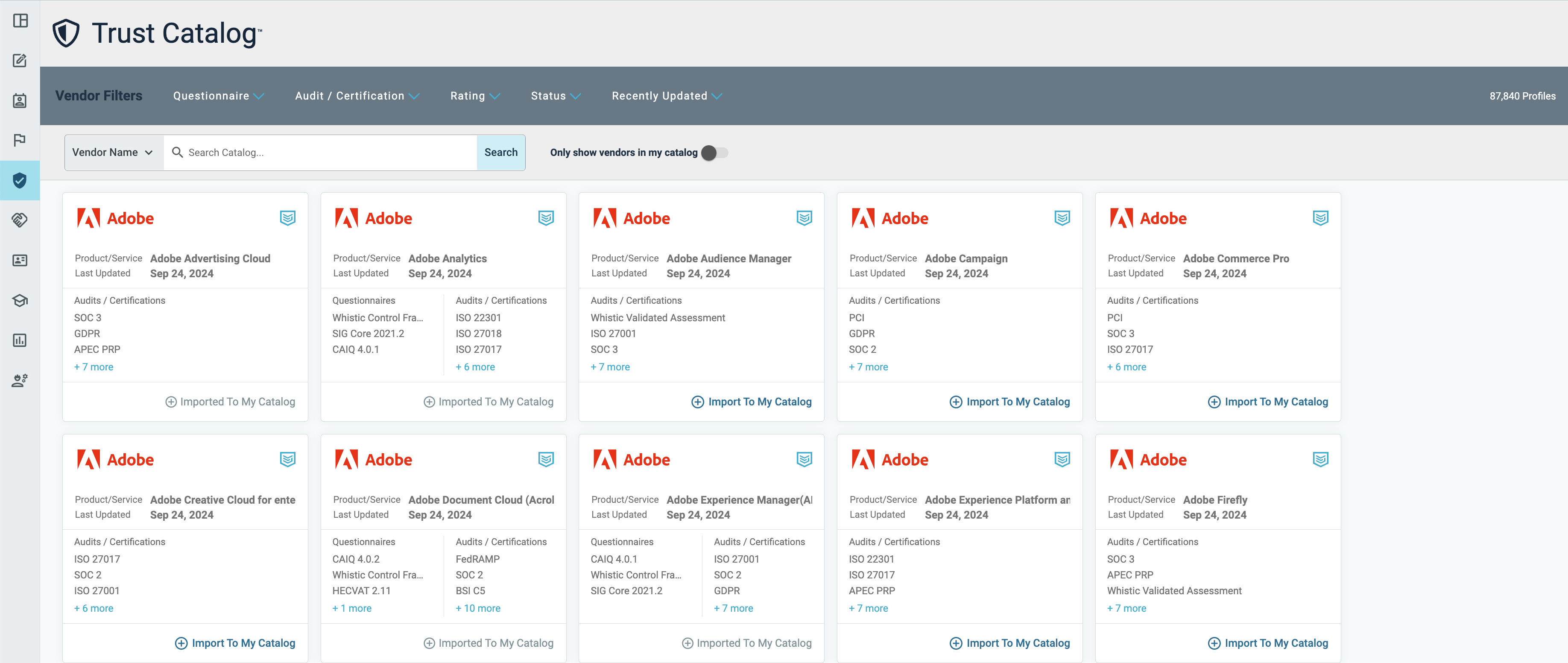Show +10 more certifications on Adobe Document Cloud

(x=478, y=608)
